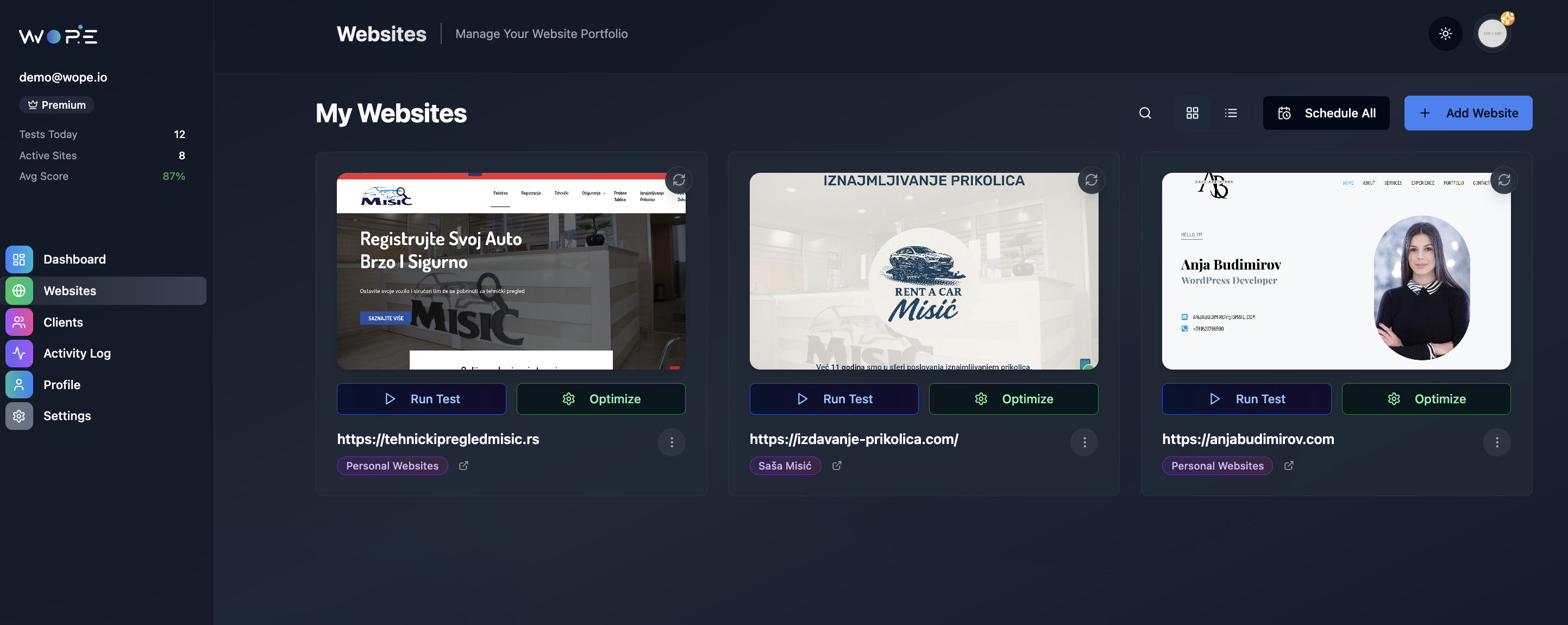Screen dimensions: 1568x625
Task: Refresh screenshot of anjabudimirov.com card
Action: tap(1503, 180)
